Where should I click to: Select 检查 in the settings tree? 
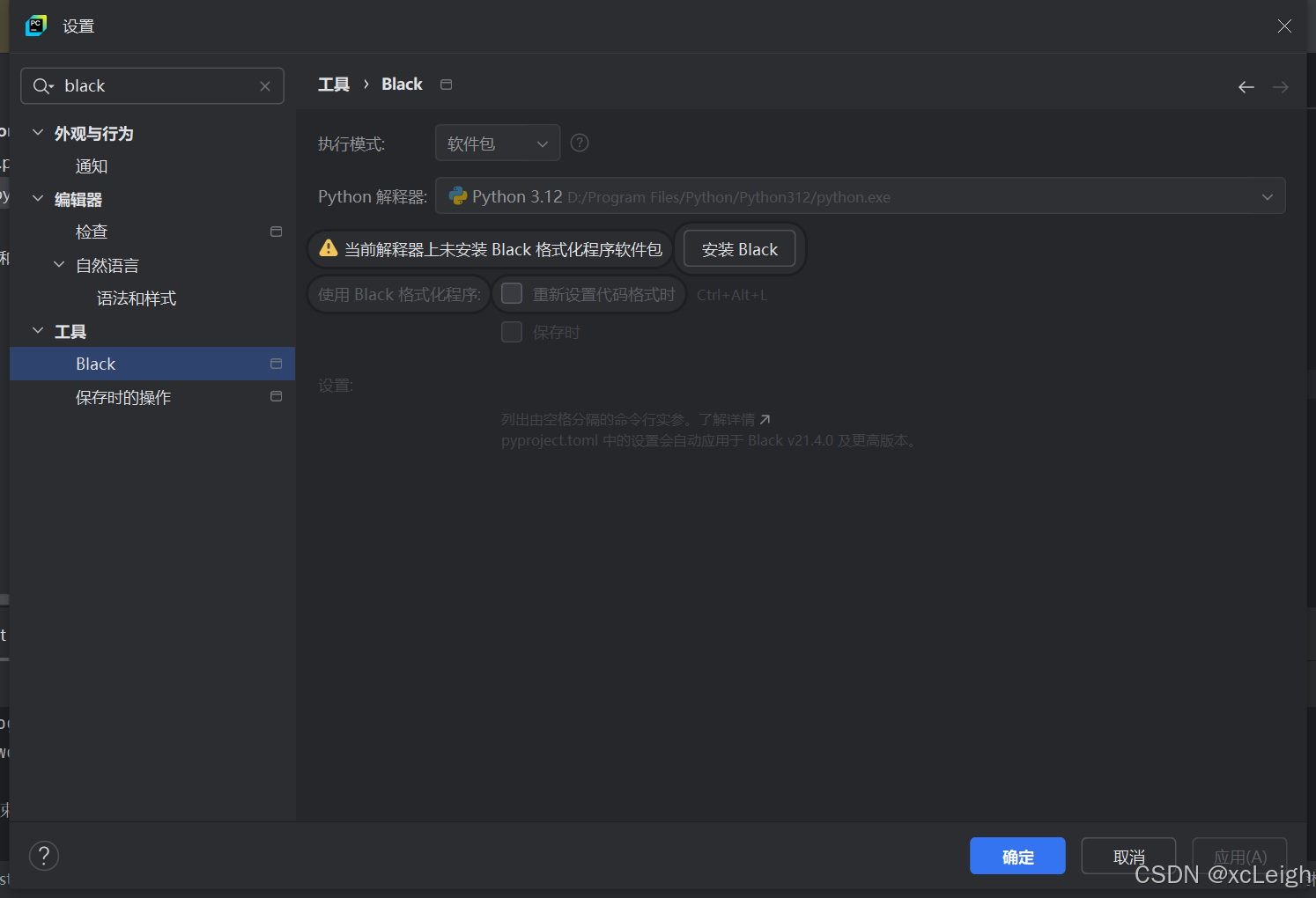click(92, 232)
